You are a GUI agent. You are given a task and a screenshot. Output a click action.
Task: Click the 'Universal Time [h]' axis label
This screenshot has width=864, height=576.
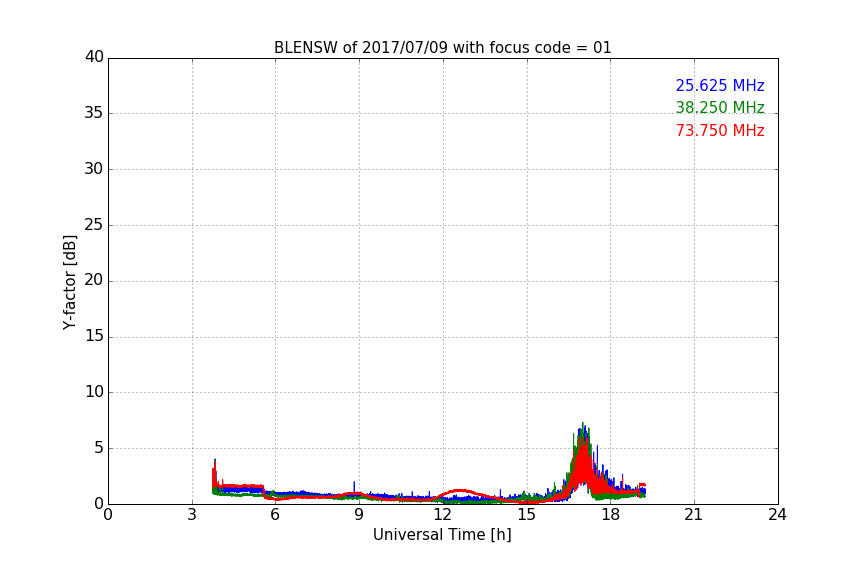click(x=442, y=535)
